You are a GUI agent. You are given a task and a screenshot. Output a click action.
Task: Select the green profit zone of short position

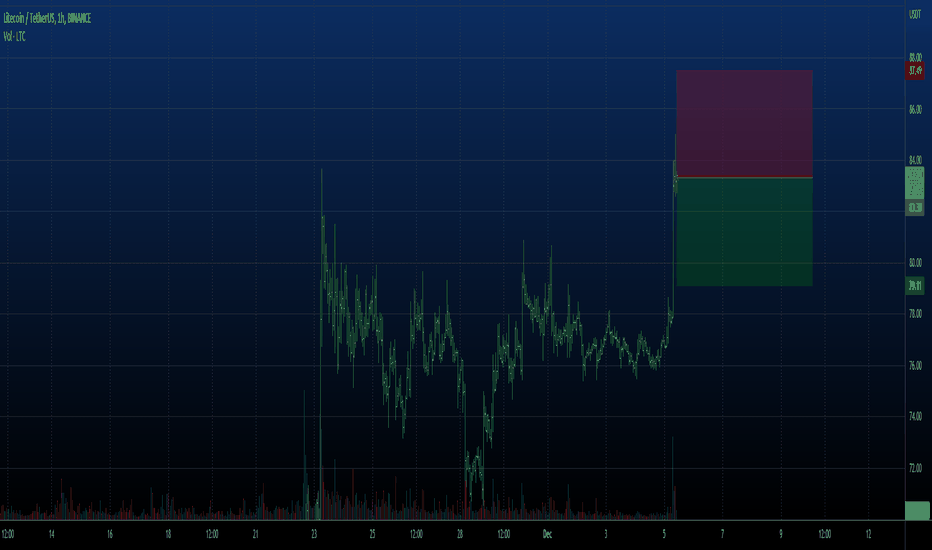pyautogui.click(x=744, y=232)
